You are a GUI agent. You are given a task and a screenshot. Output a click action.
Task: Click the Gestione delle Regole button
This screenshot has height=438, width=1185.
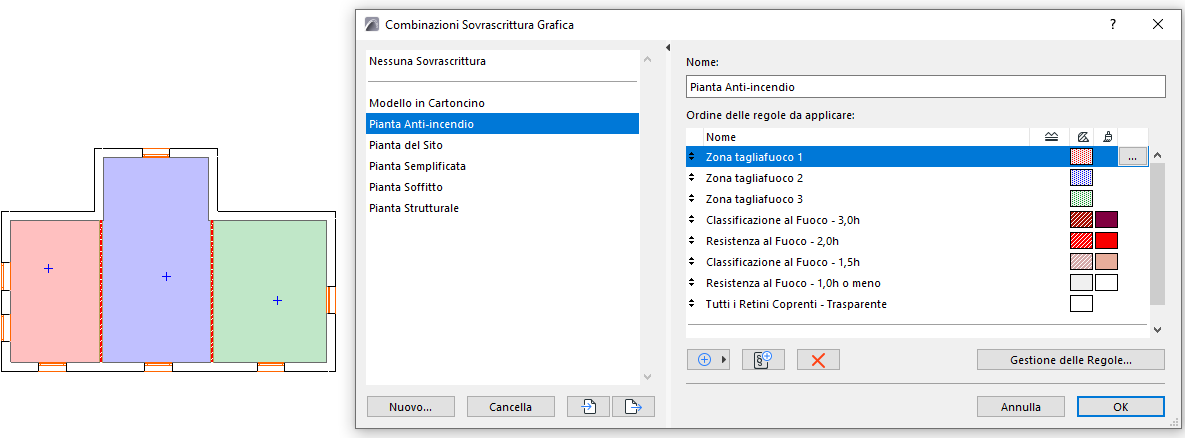[x=1071, y=360]
